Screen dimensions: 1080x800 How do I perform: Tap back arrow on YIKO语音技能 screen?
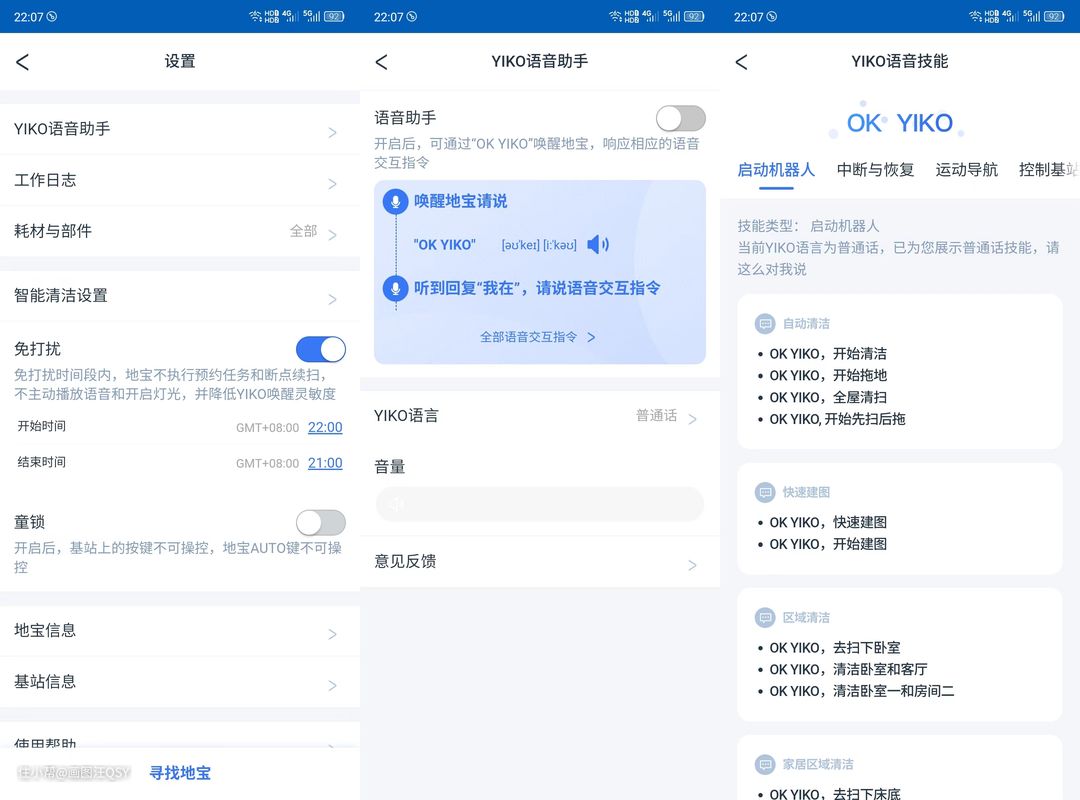pos(741,62)
